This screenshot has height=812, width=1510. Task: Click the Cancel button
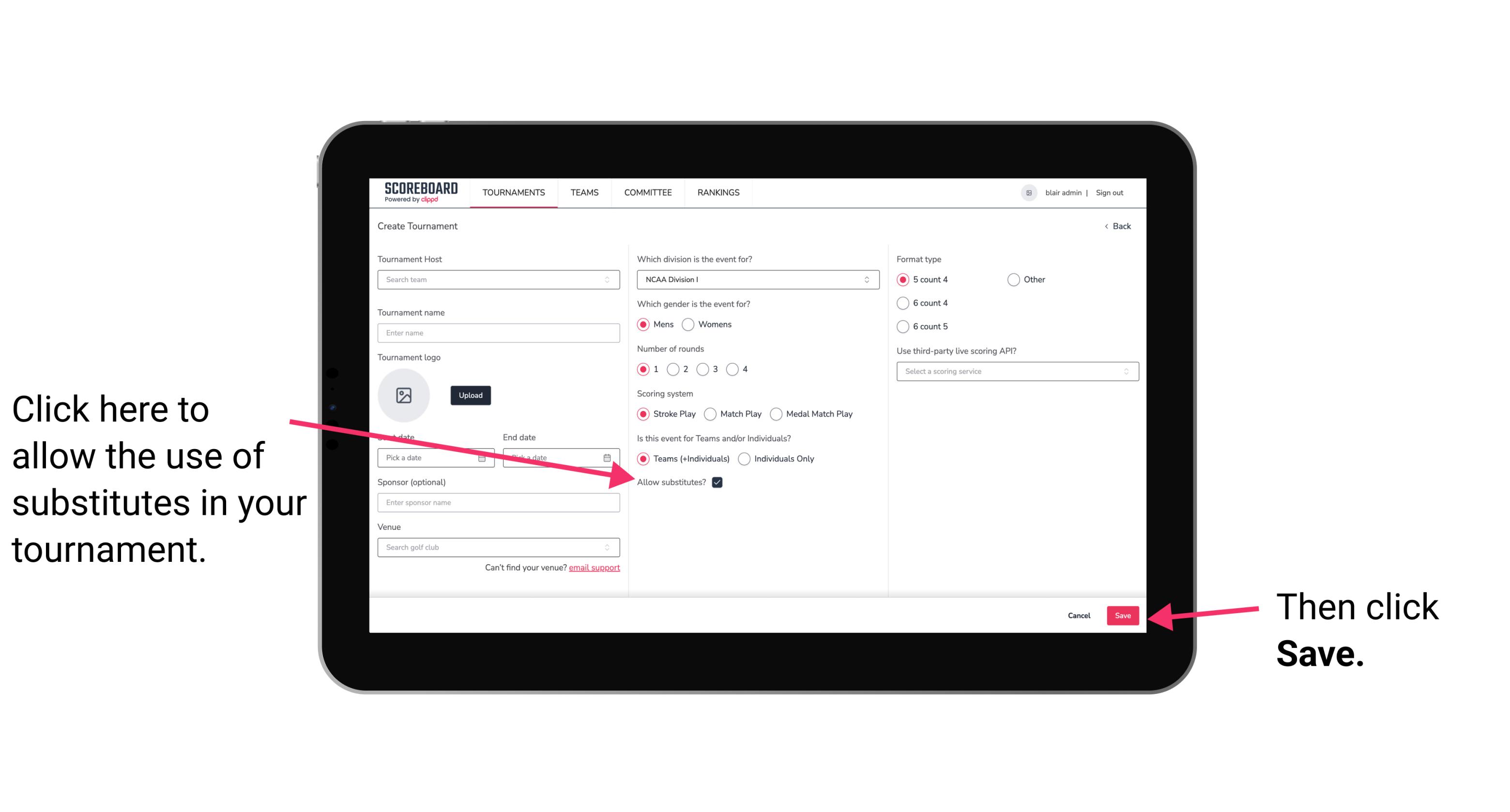click(1080, 614)
